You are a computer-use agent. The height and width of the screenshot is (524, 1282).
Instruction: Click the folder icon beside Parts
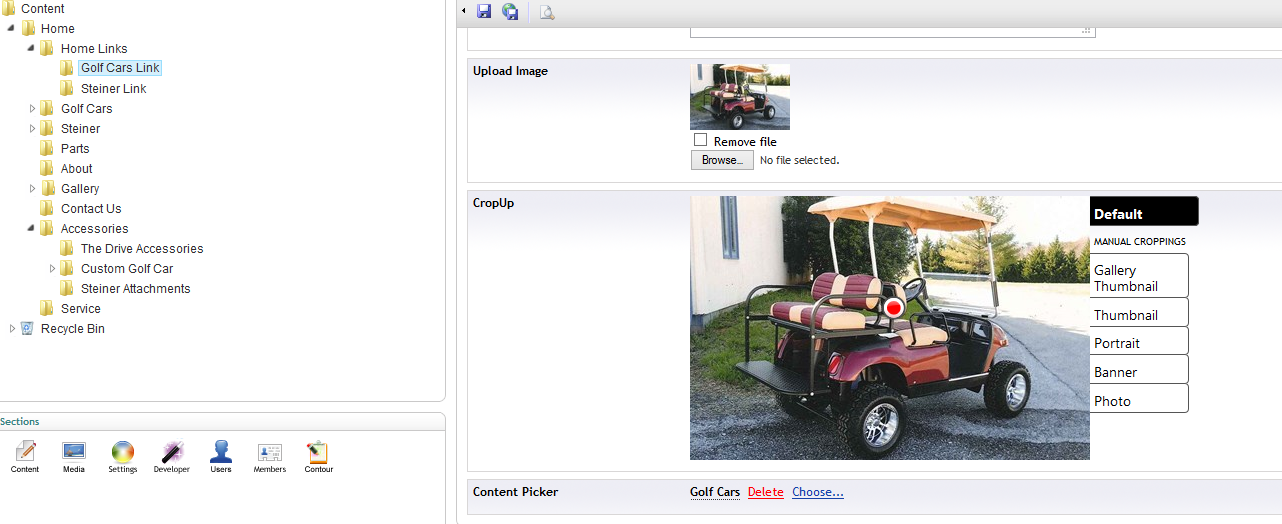tap(47, 148)
